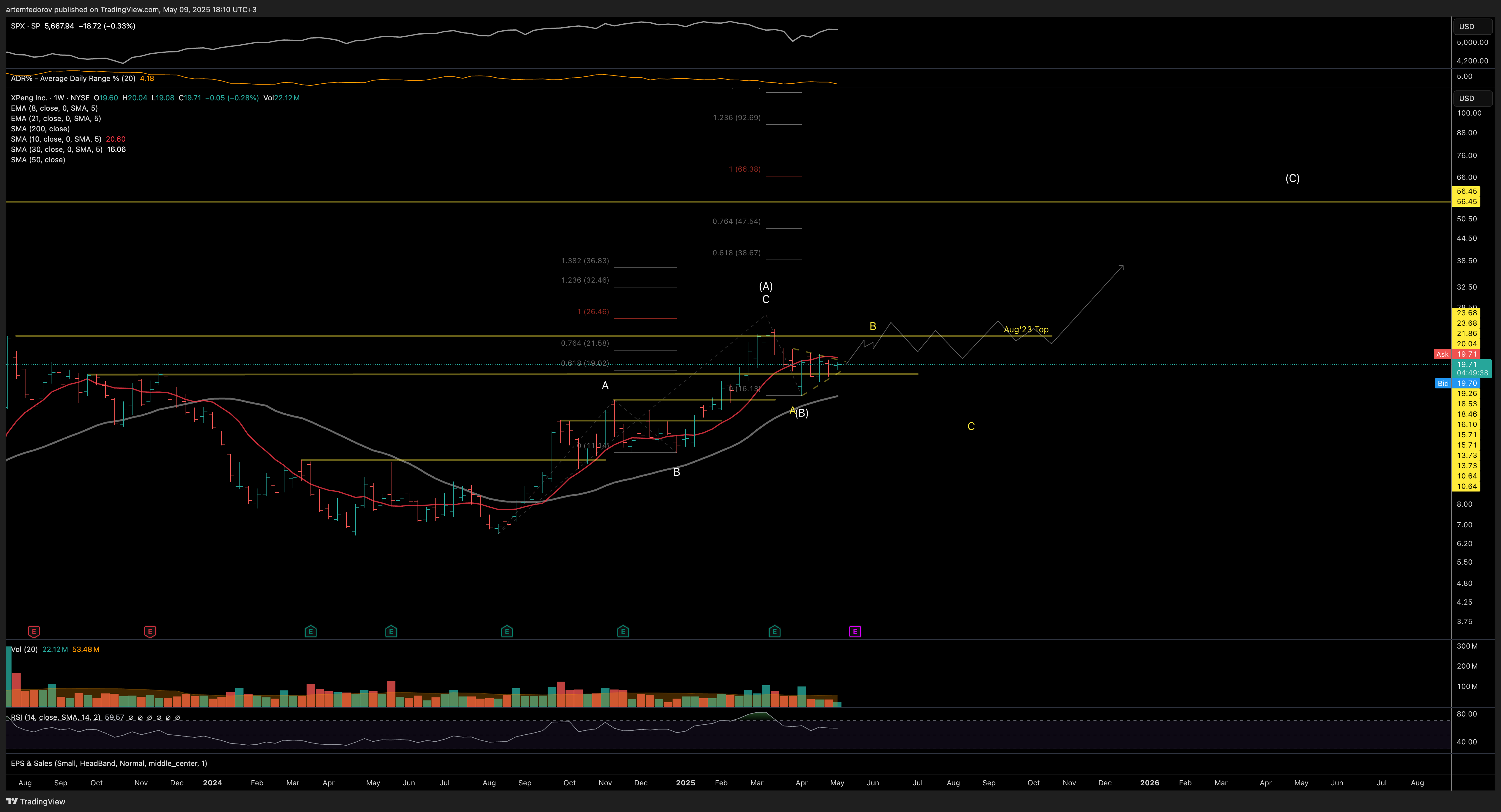1501x812 pixels.
Task: Click the green earnings marker near May 2024
Action: 391,631
